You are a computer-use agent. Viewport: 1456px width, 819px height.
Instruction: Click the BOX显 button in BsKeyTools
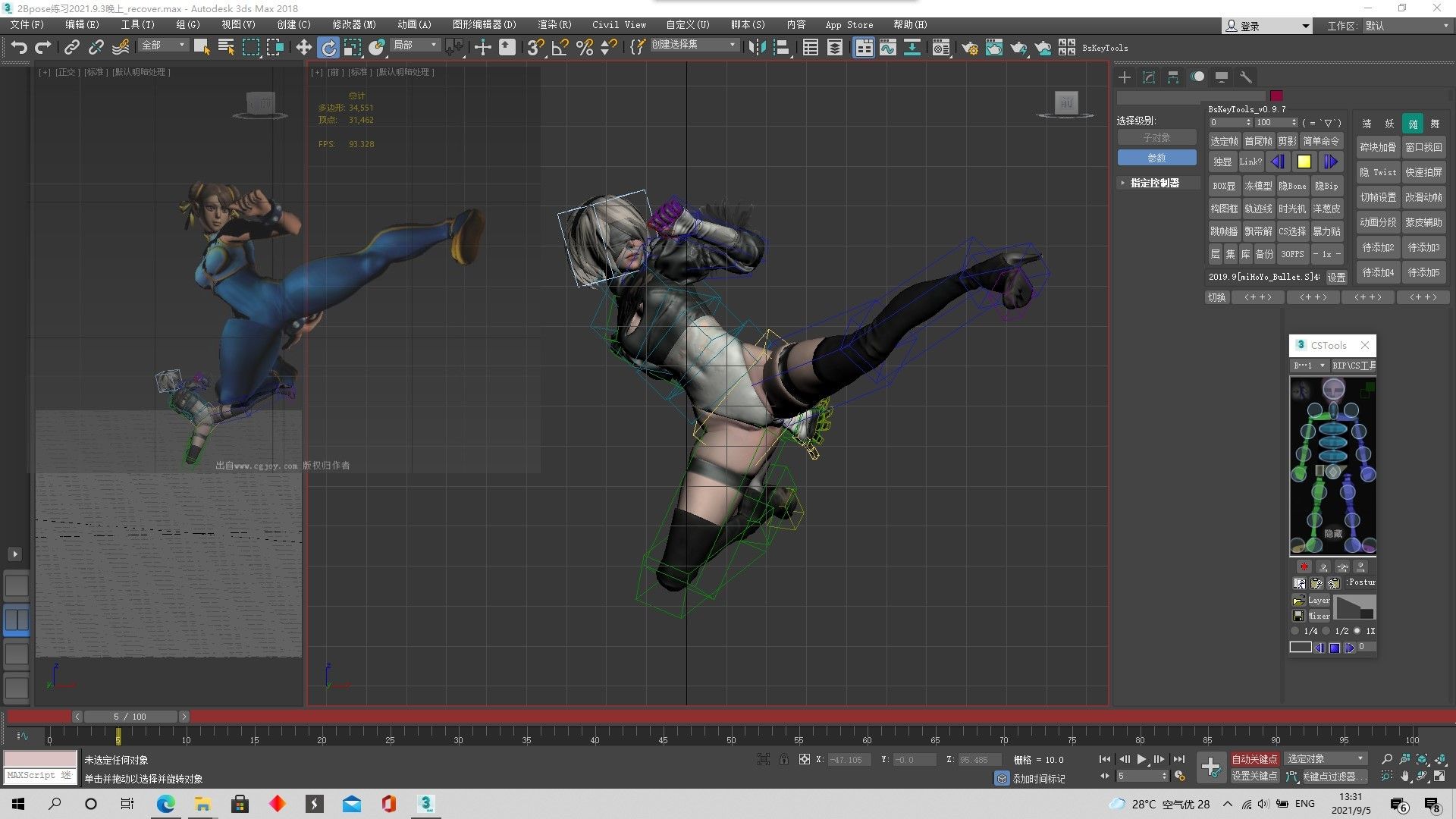tap(1223, 186)
